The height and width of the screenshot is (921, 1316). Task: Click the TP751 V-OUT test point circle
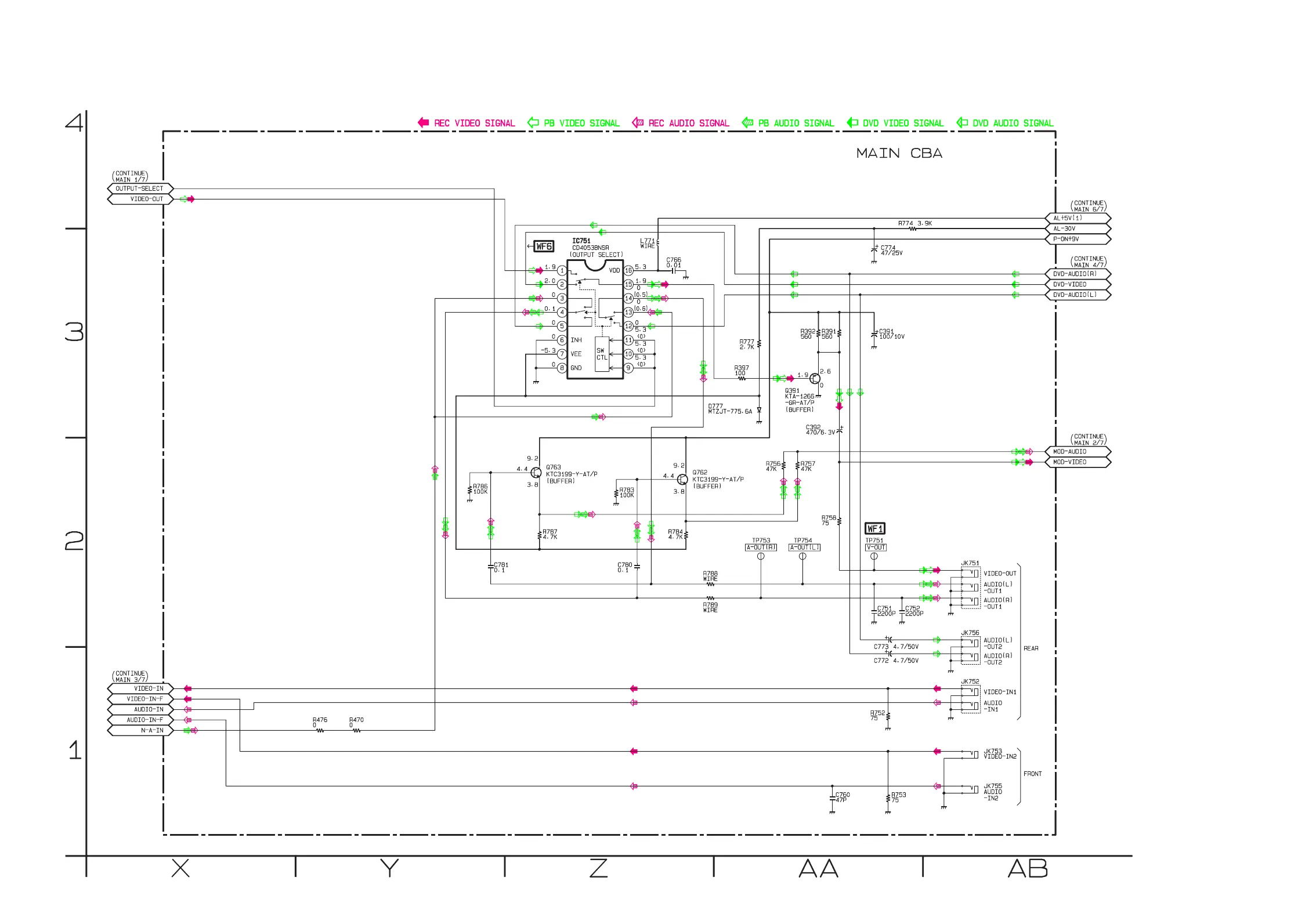(874, 556)
